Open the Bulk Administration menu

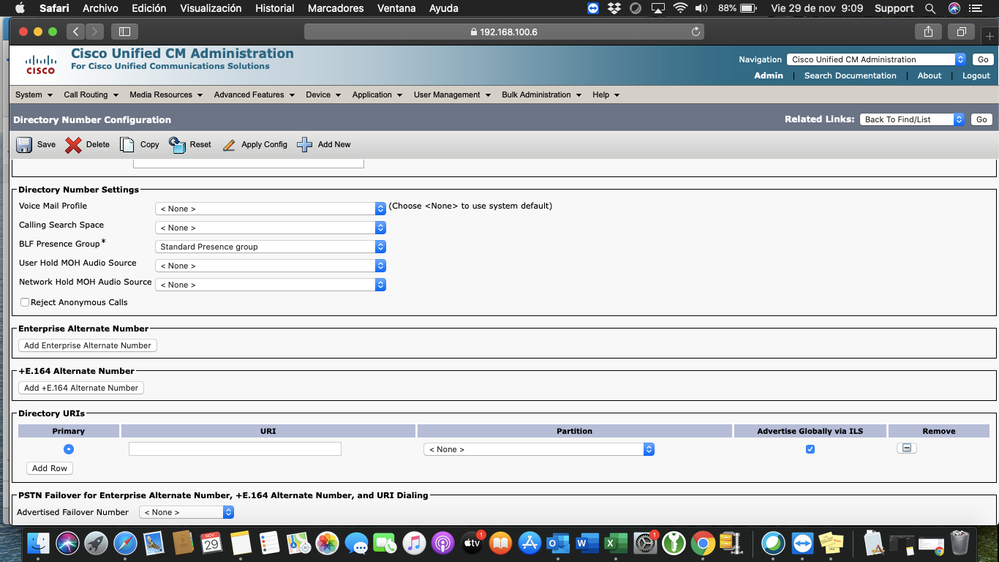pyautogui.click(x=541, y=94)
